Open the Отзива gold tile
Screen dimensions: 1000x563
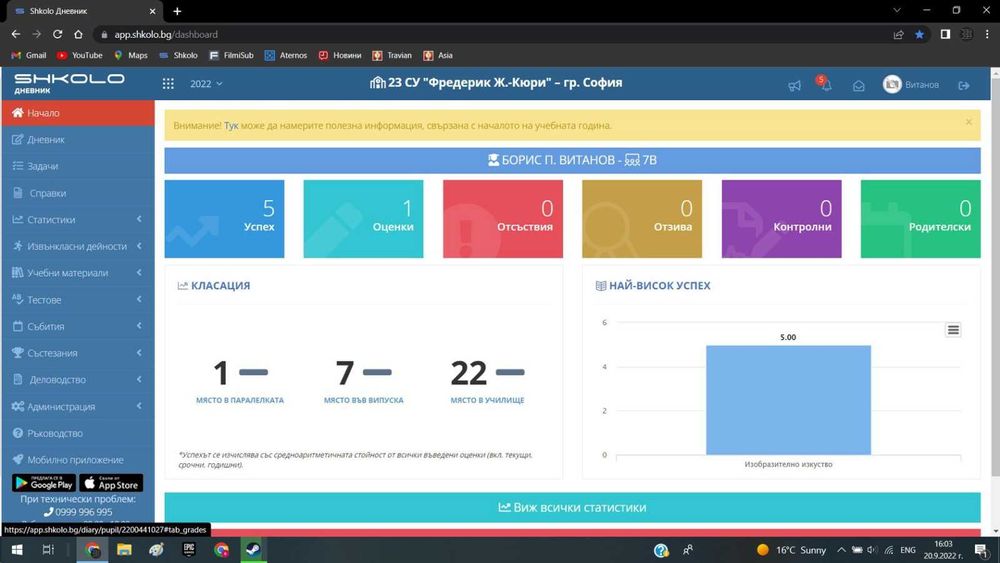[642, 219]
